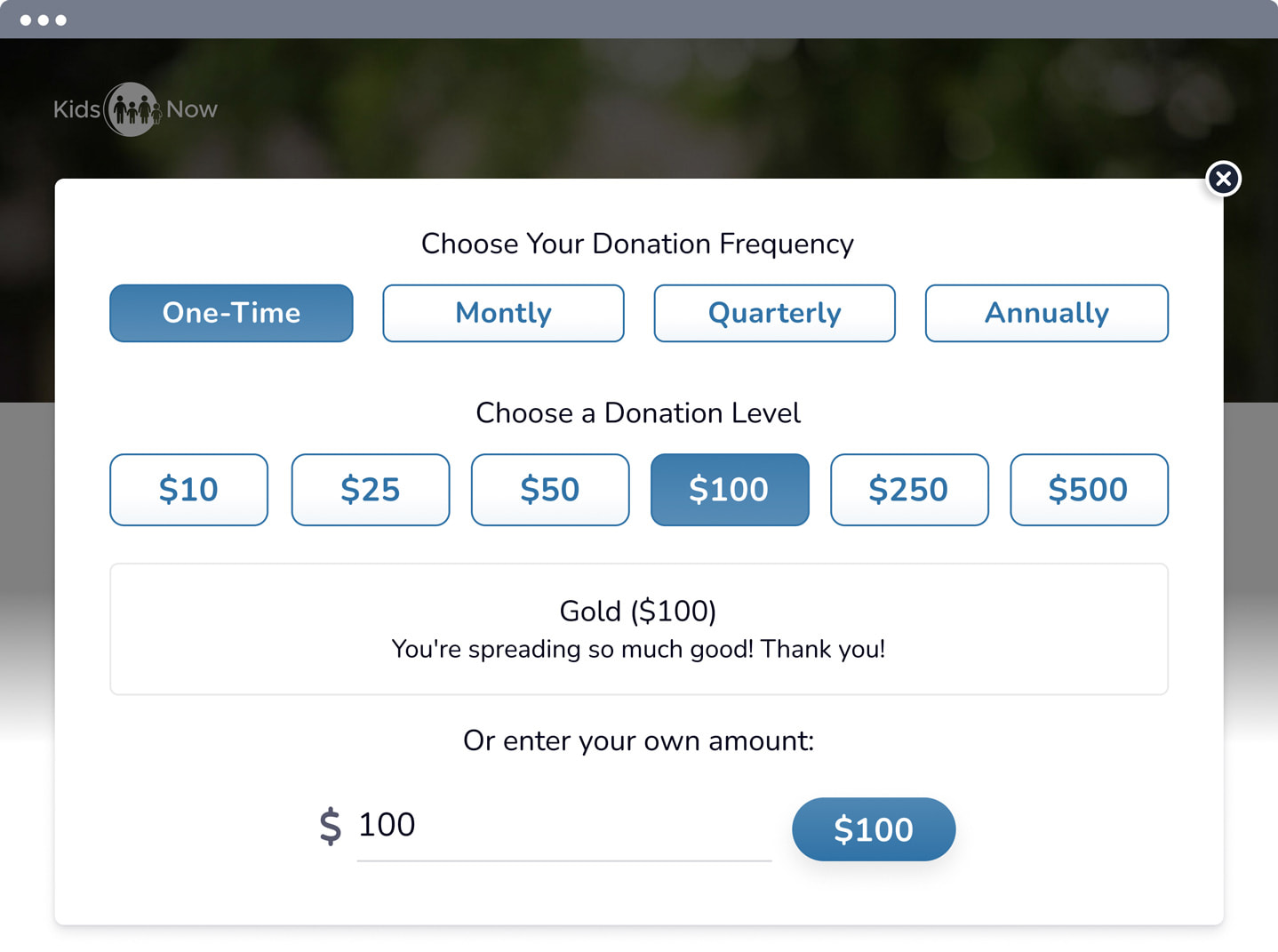
Task: Click the Now text in the logo
Action: (x=192, y=109)
